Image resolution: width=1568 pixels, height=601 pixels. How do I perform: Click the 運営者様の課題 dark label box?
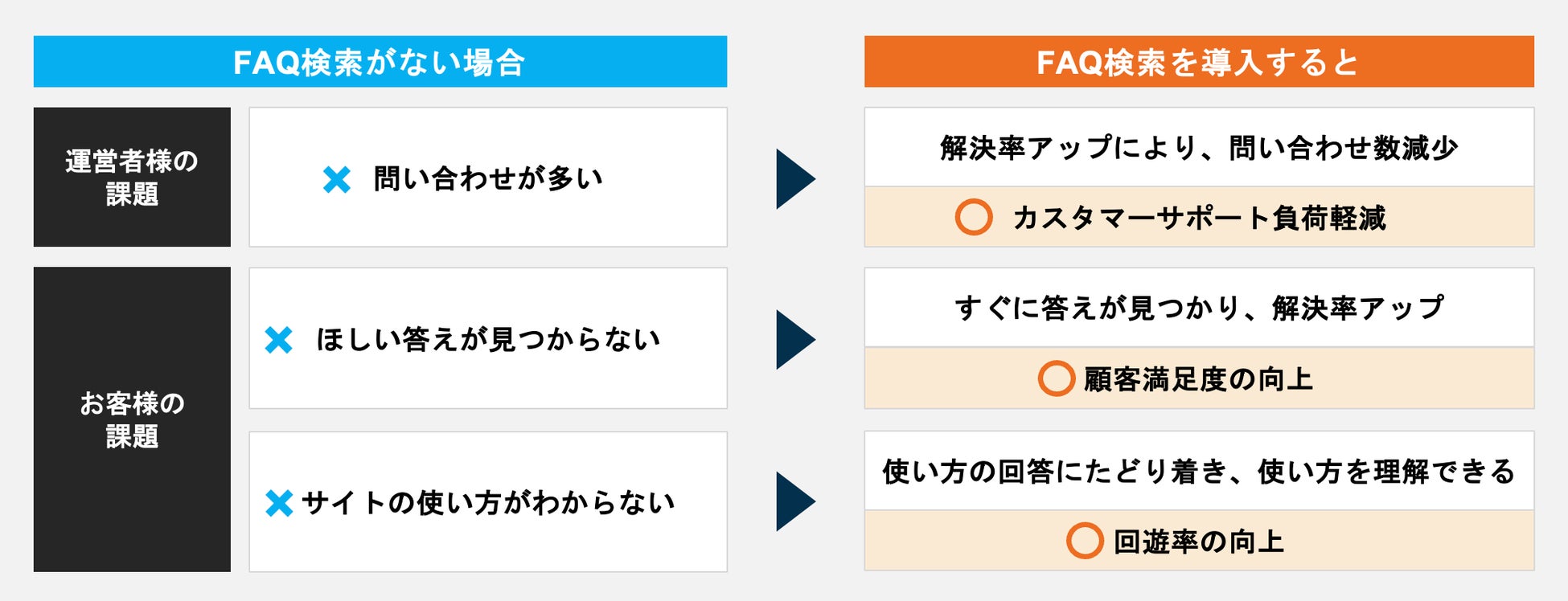132,178
